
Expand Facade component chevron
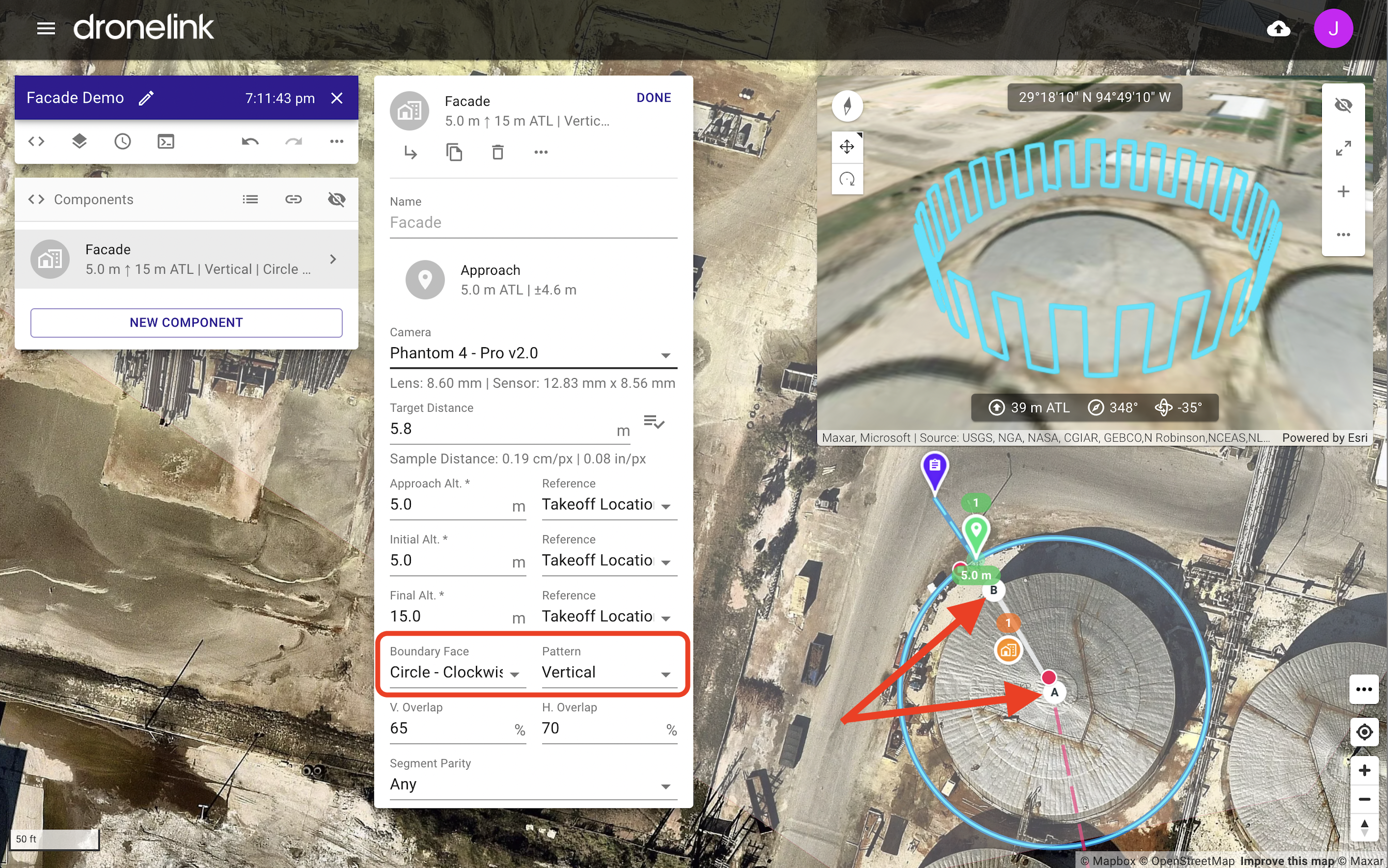333,259
